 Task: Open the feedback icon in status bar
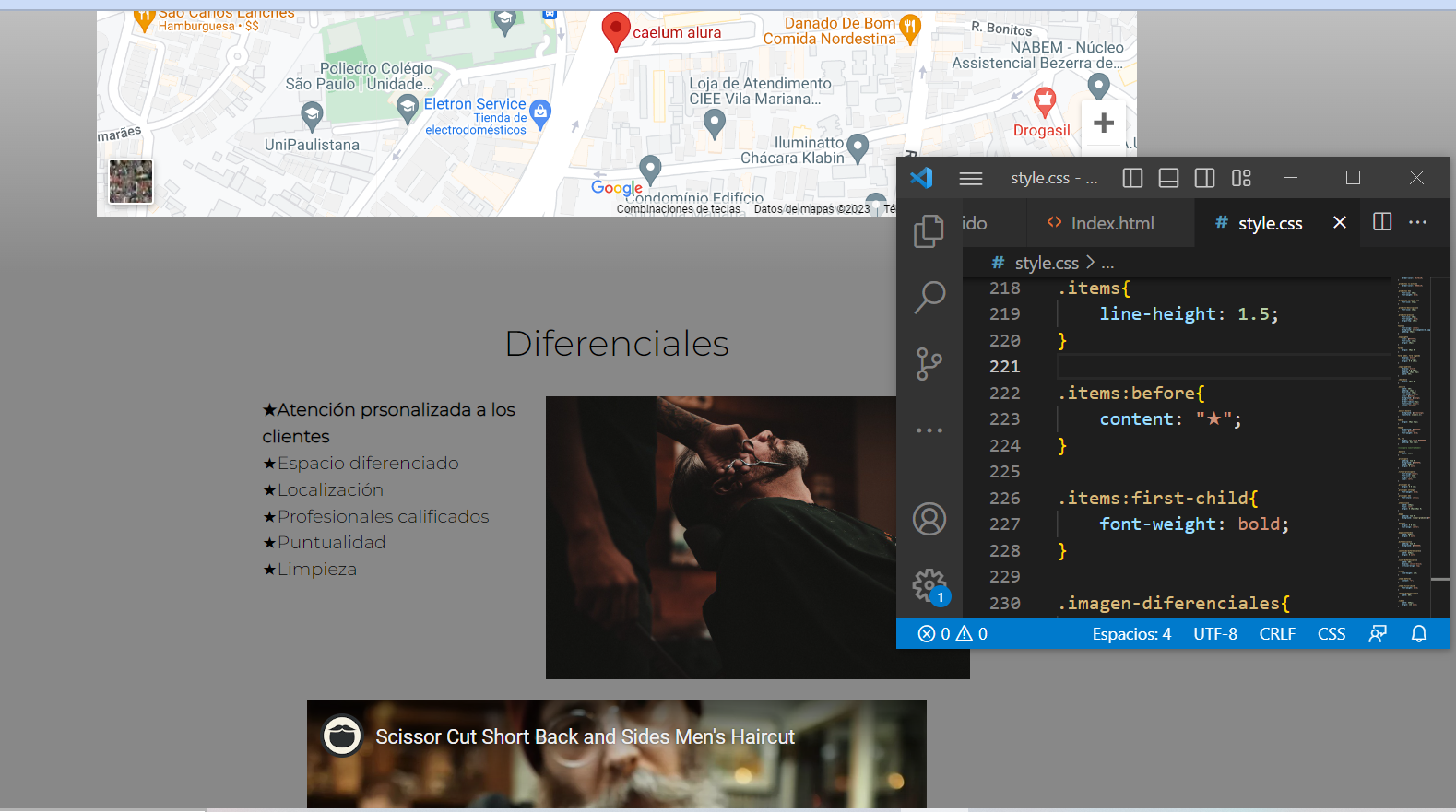tap(1378, 633)
